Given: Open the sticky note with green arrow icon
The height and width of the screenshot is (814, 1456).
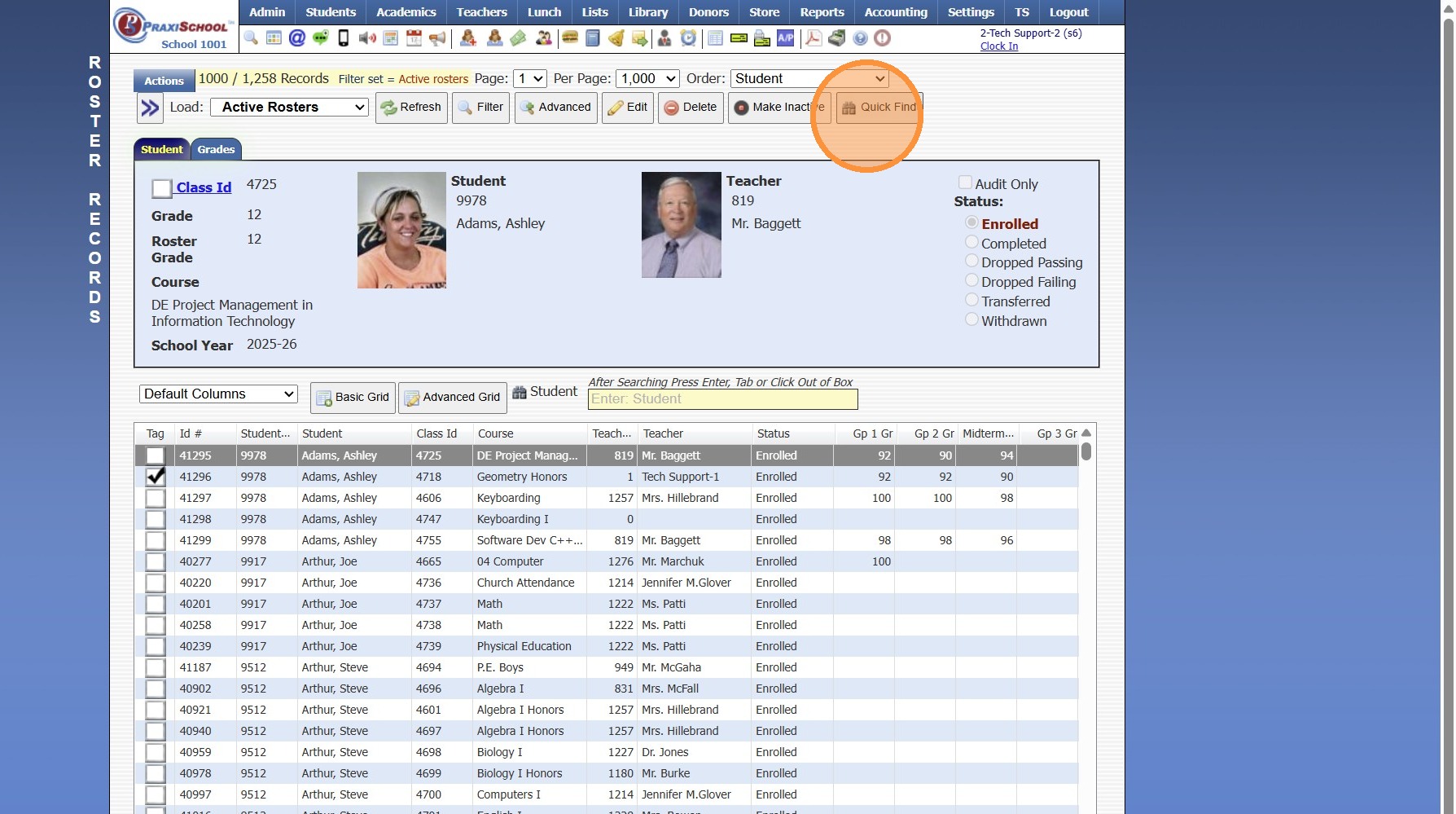Looking at the screenshot, I should pyautogui.click(x=640, y=38).
